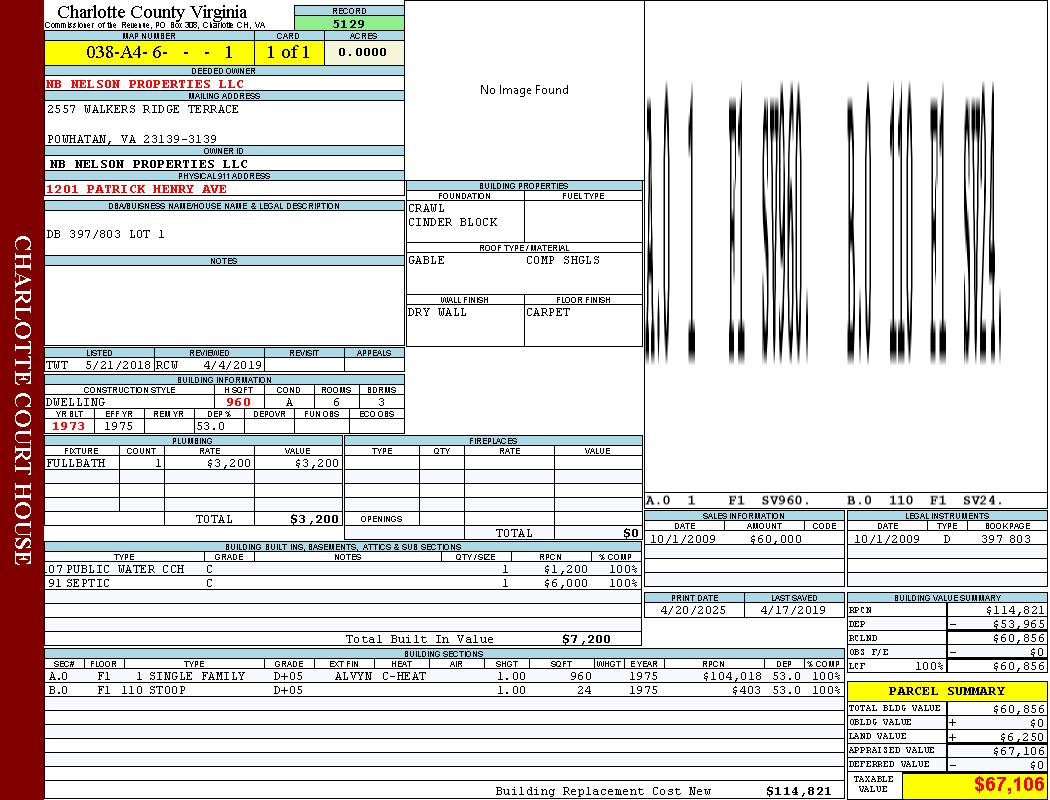Click the PARCEL SUMMARY header

tap(947, 692)
